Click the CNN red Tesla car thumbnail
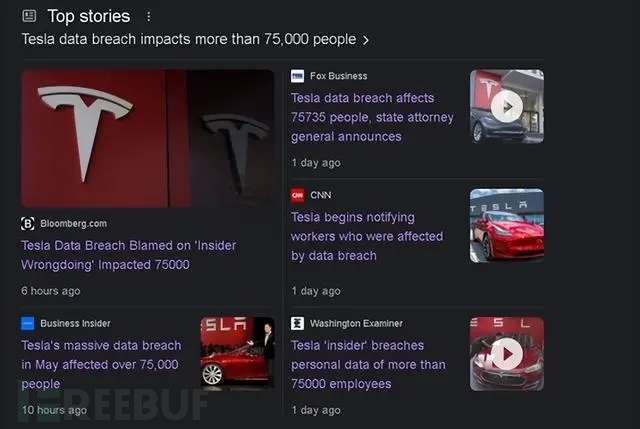 click(507, 225)
